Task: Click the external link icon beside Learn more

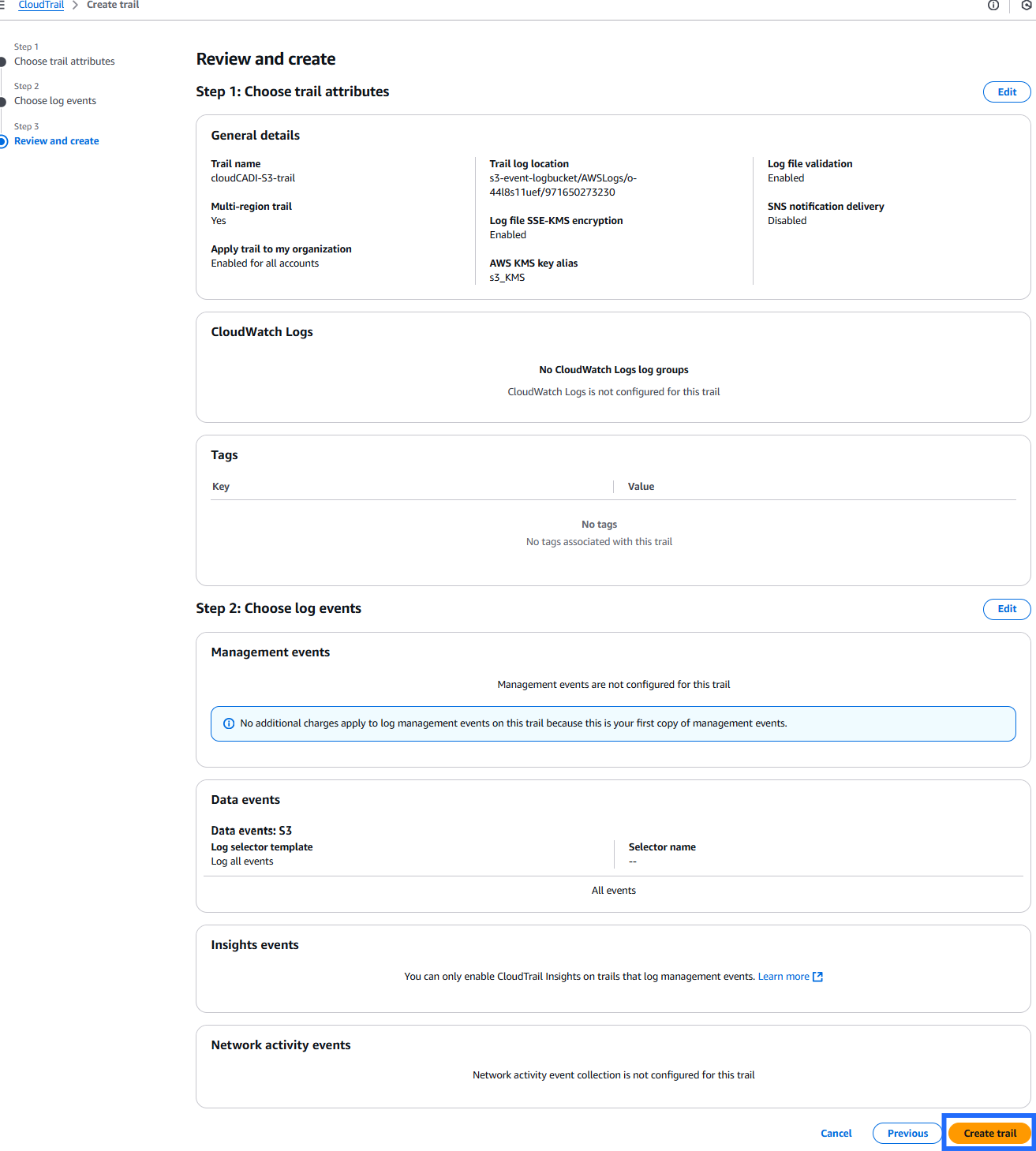Action: (818, 977)
